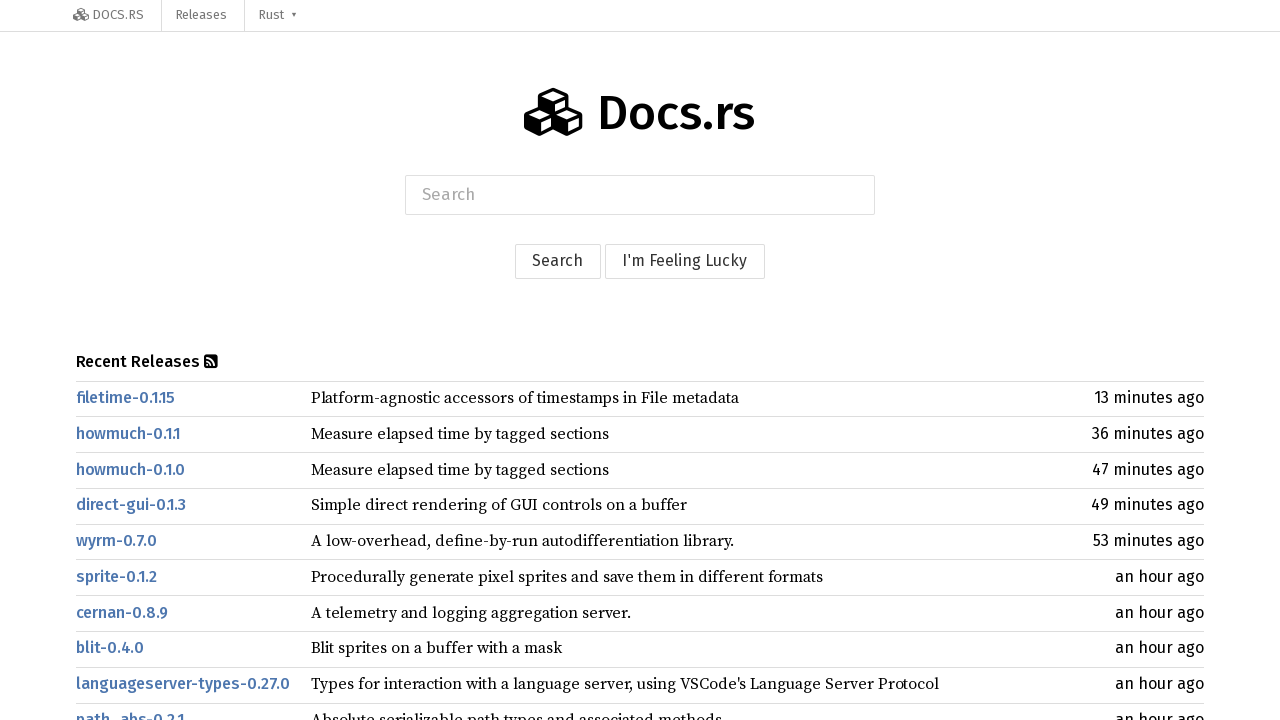
Task: Click the small cubes icon beside DOCS.RS
Action: click(81, 15)
